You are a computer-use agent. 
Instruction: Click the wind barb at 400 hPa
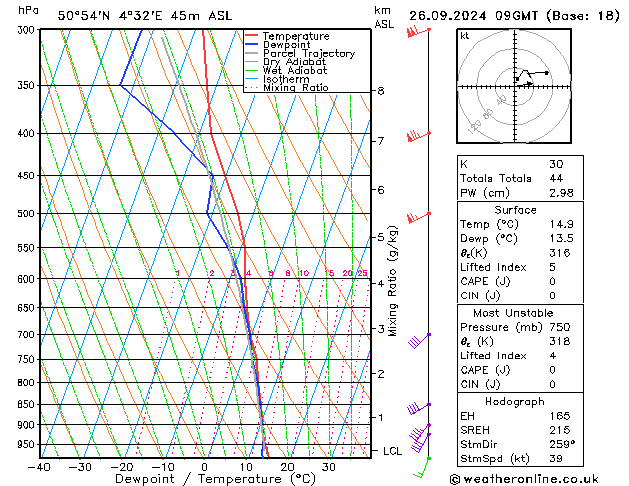coord(418,136)
